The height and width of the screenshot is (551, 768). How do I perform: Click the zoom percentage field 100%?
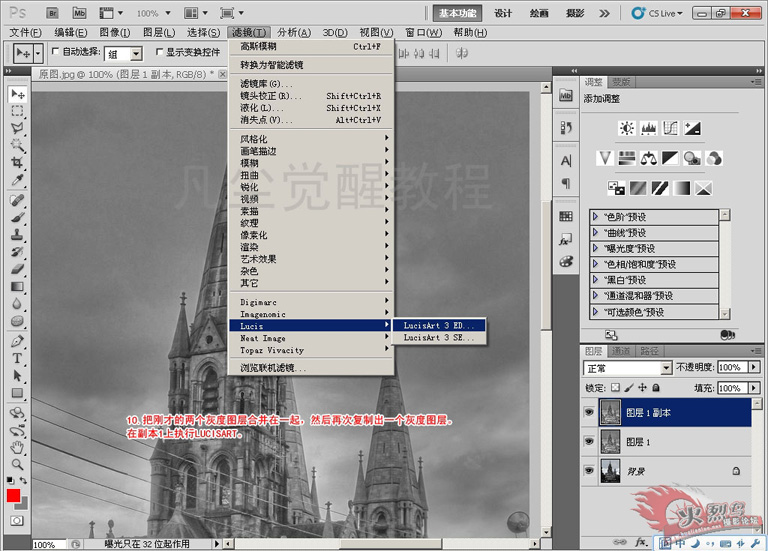[x=48, y=544]
